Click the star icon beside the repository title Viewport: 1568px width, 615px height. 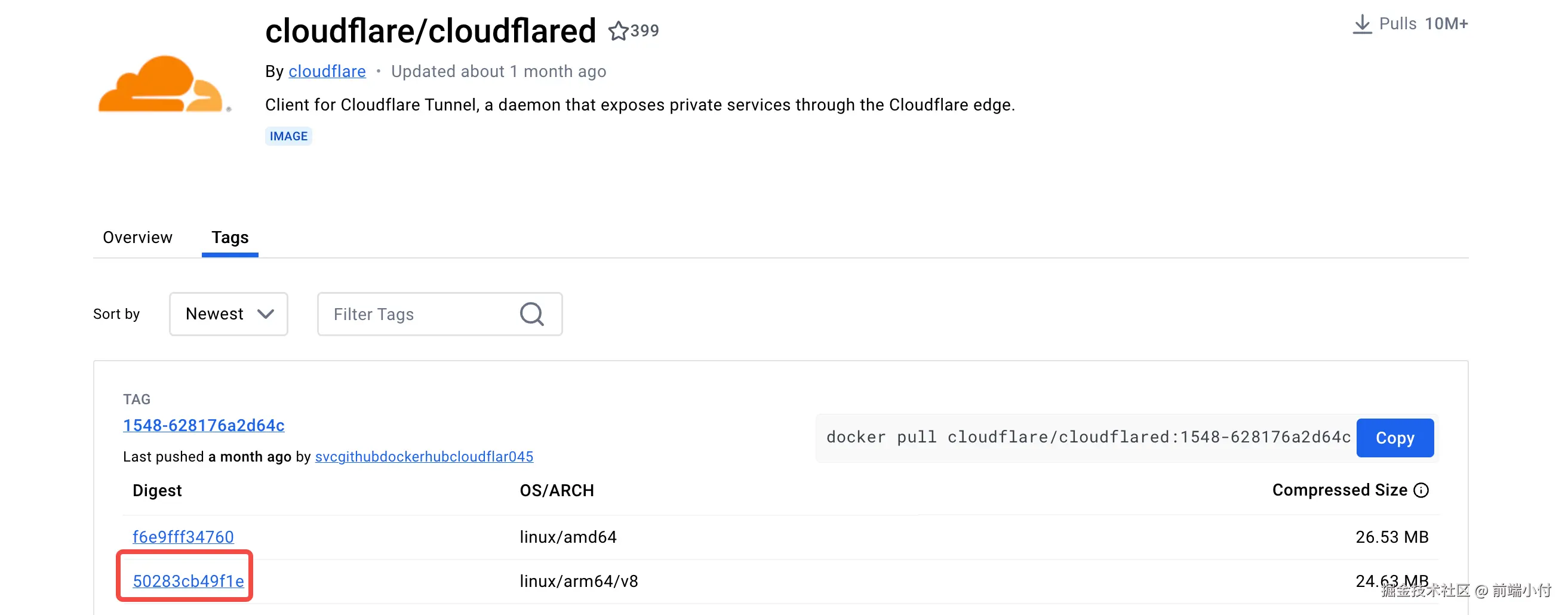point(618,30)
